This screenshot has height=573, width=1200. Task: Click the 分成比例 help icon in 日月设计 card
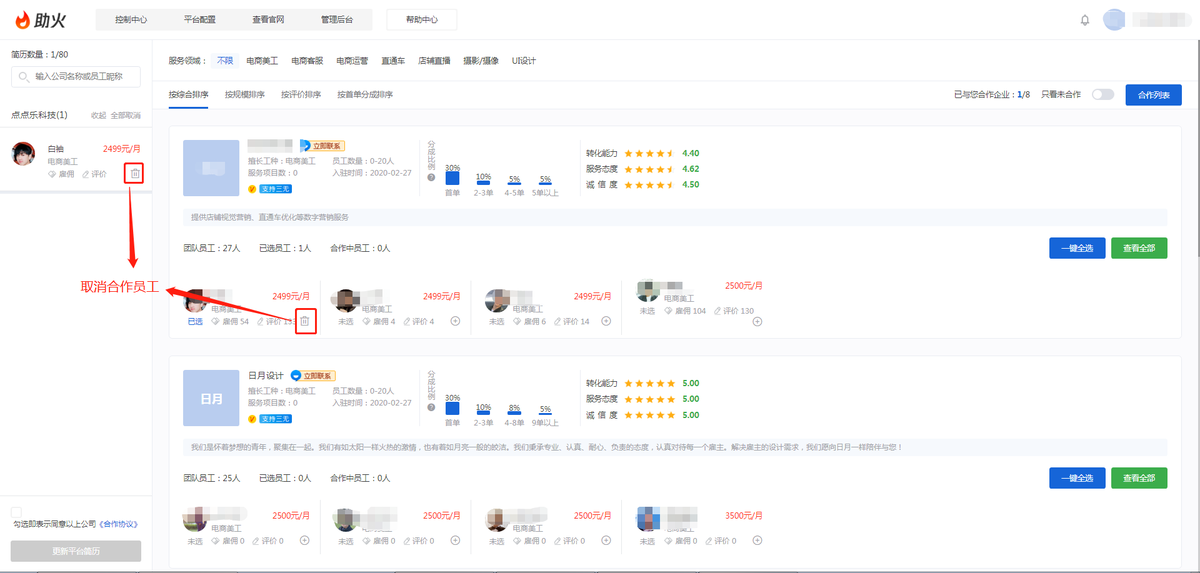(x=431, y=409)
